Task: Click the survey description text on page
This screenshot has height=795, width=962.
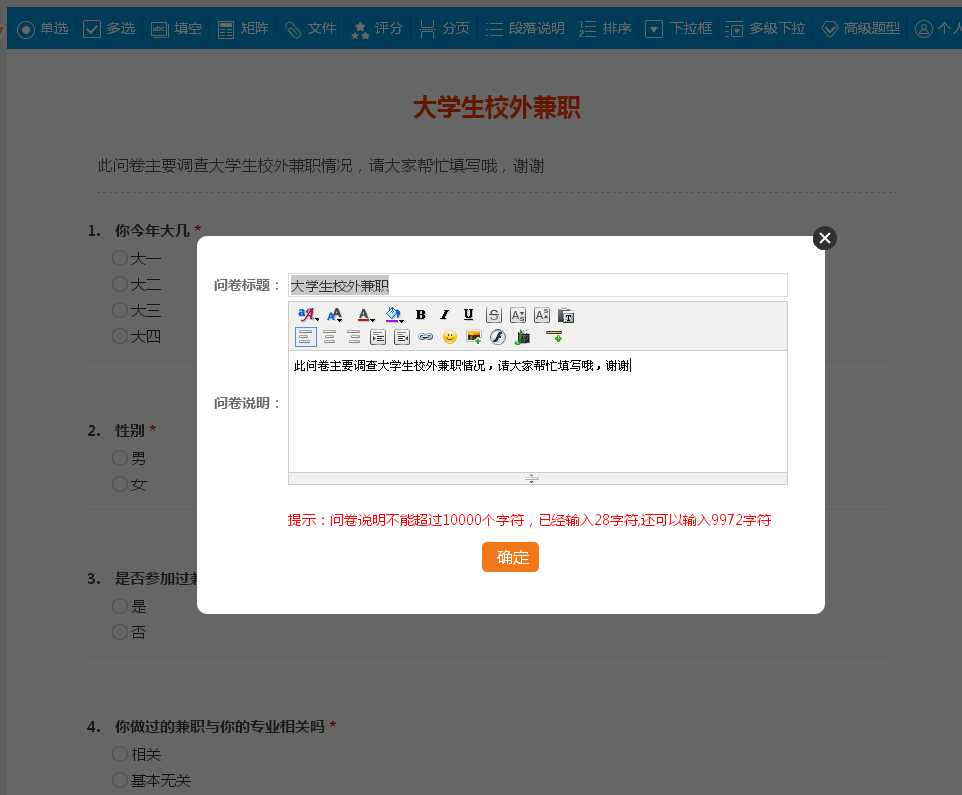Action: 321,166
